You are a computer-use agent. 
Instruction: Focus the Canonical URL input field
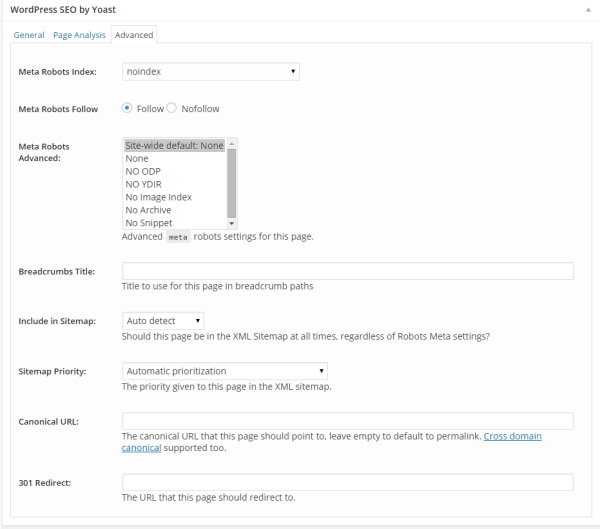tap(347, 421)
